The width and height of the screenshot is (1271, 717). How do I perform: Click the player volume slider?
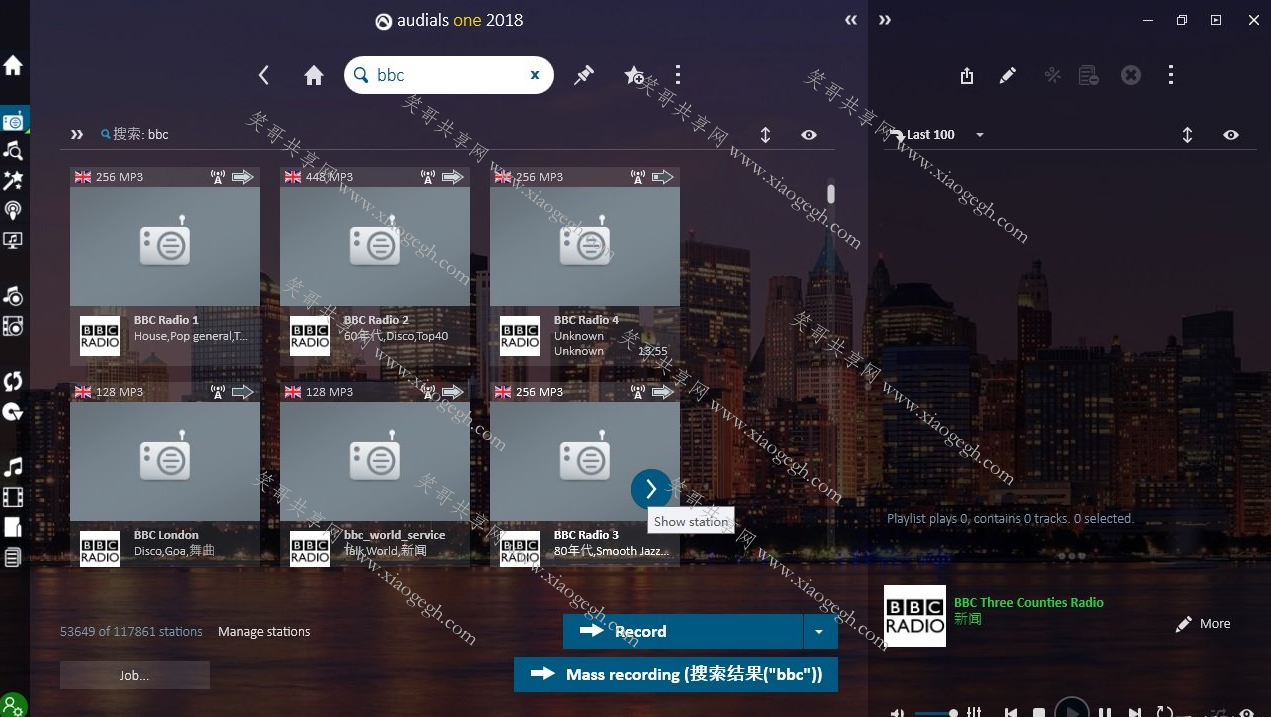[936, 713]
